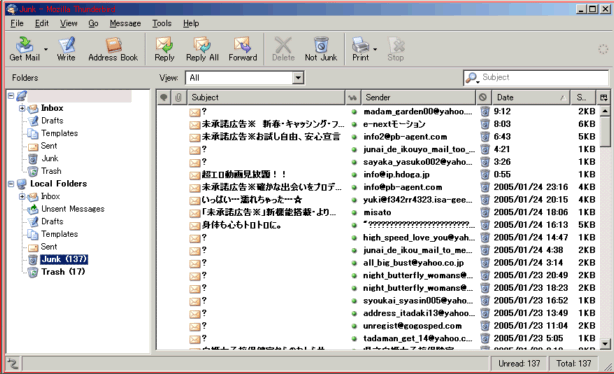Open the Message menu
614x374 pixels.
pos(125,23)
